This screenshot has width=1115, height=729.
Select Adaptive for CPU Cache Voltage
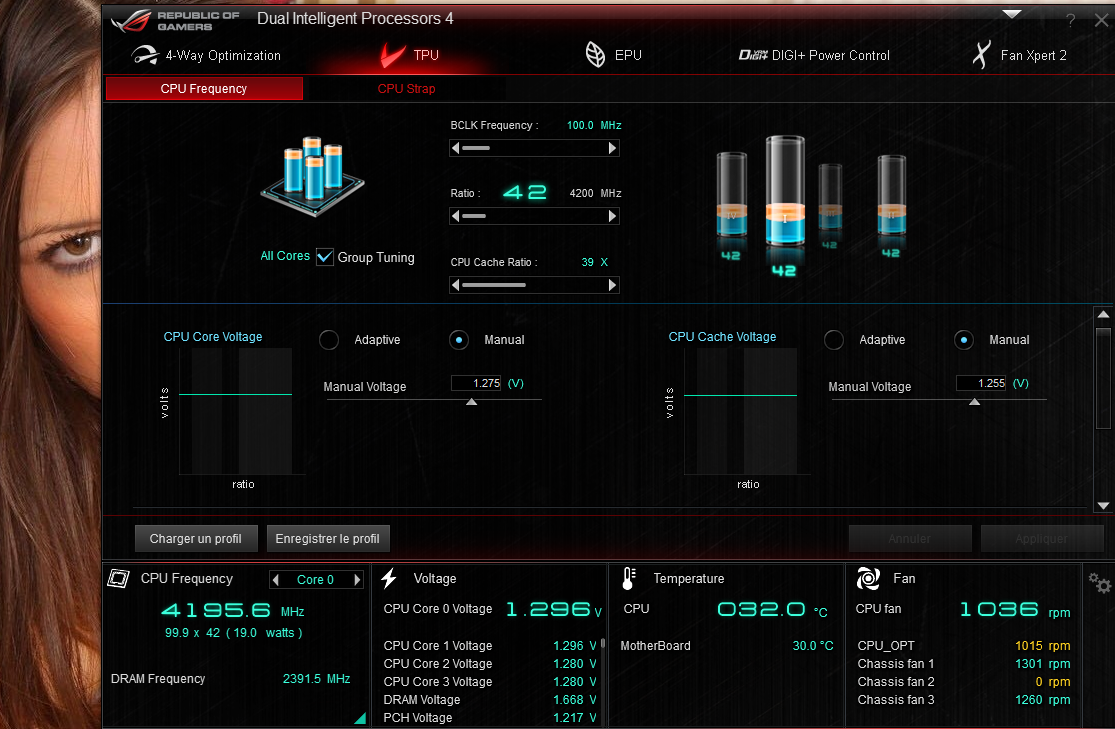pos(833,340)
